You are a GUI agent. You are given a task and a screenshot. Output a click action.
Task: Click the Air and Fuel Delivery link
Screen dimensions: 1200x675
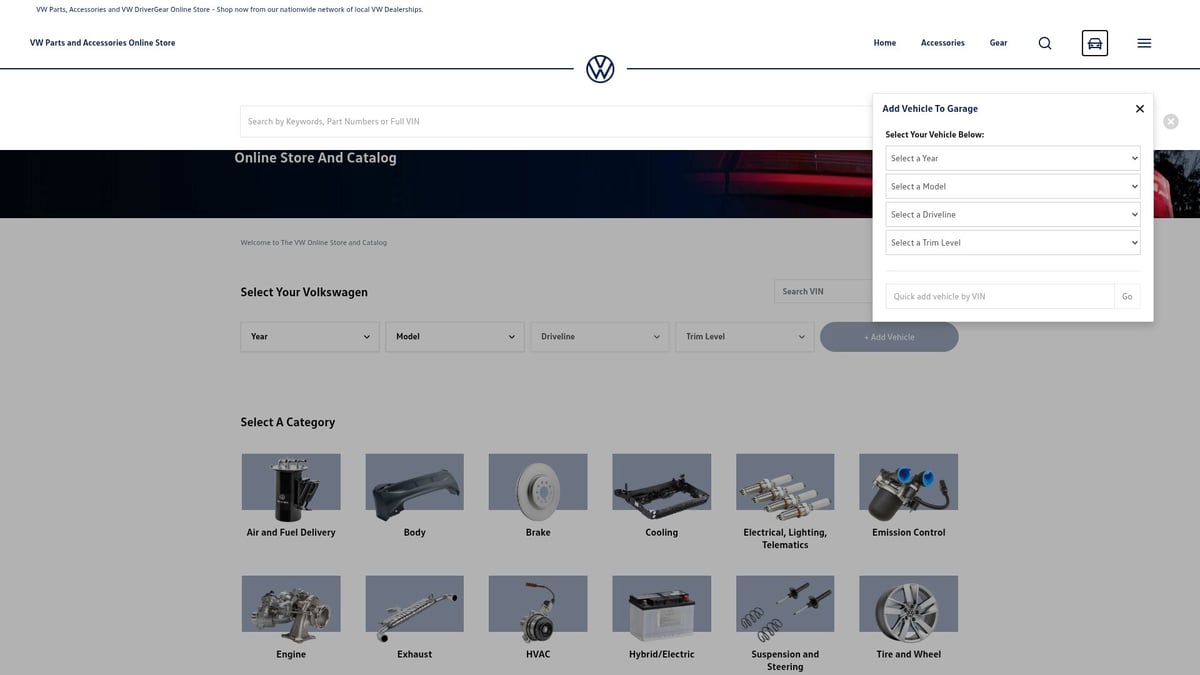click(291, 532)
